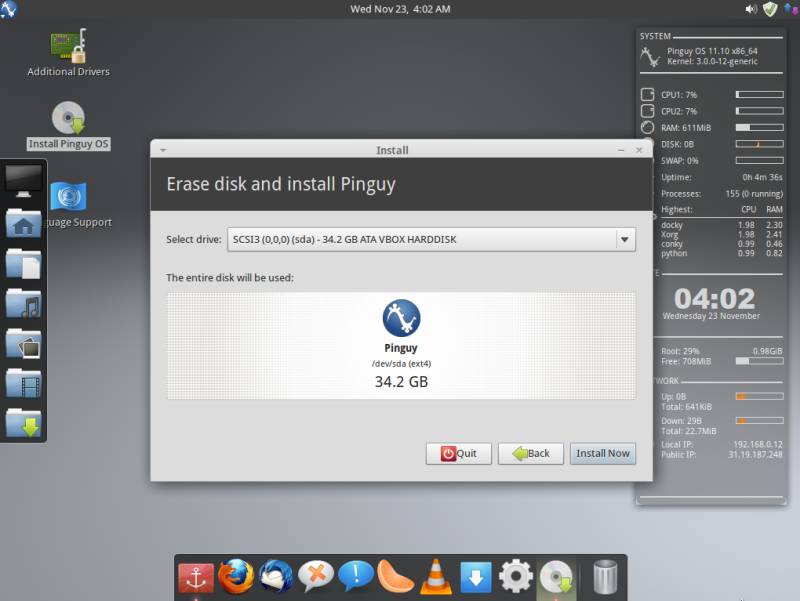Click the Pinguy logo in the partition preview
The image size is (800, 601).
pyautogui.click(x=402, y=318)
